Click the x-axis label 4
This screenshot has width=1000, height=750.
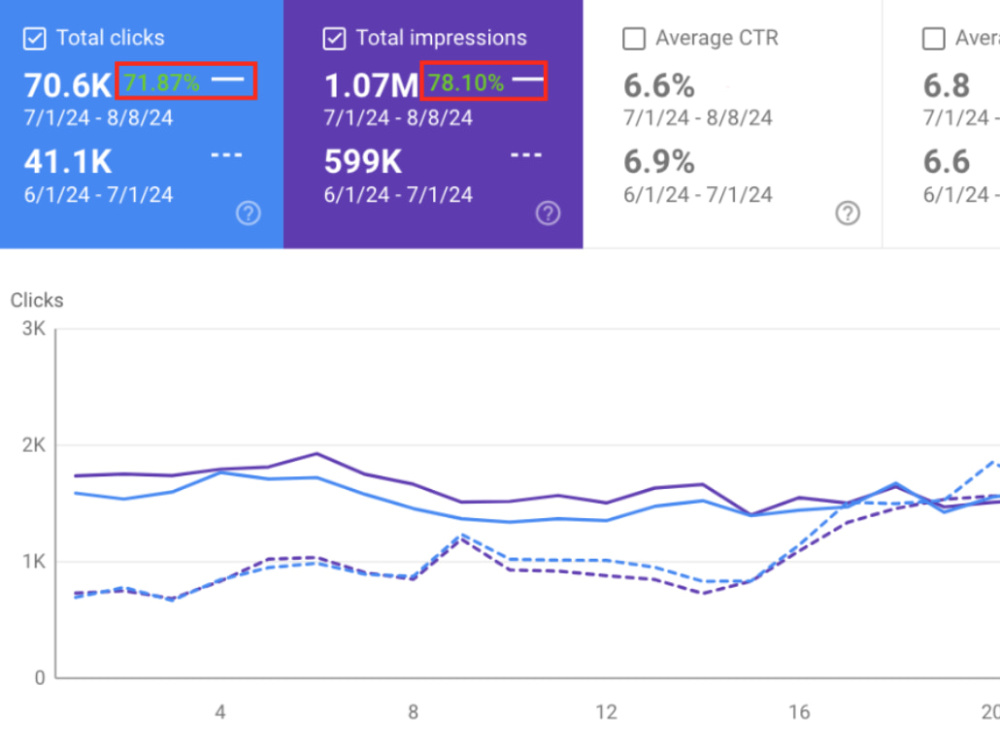point(220,712)
